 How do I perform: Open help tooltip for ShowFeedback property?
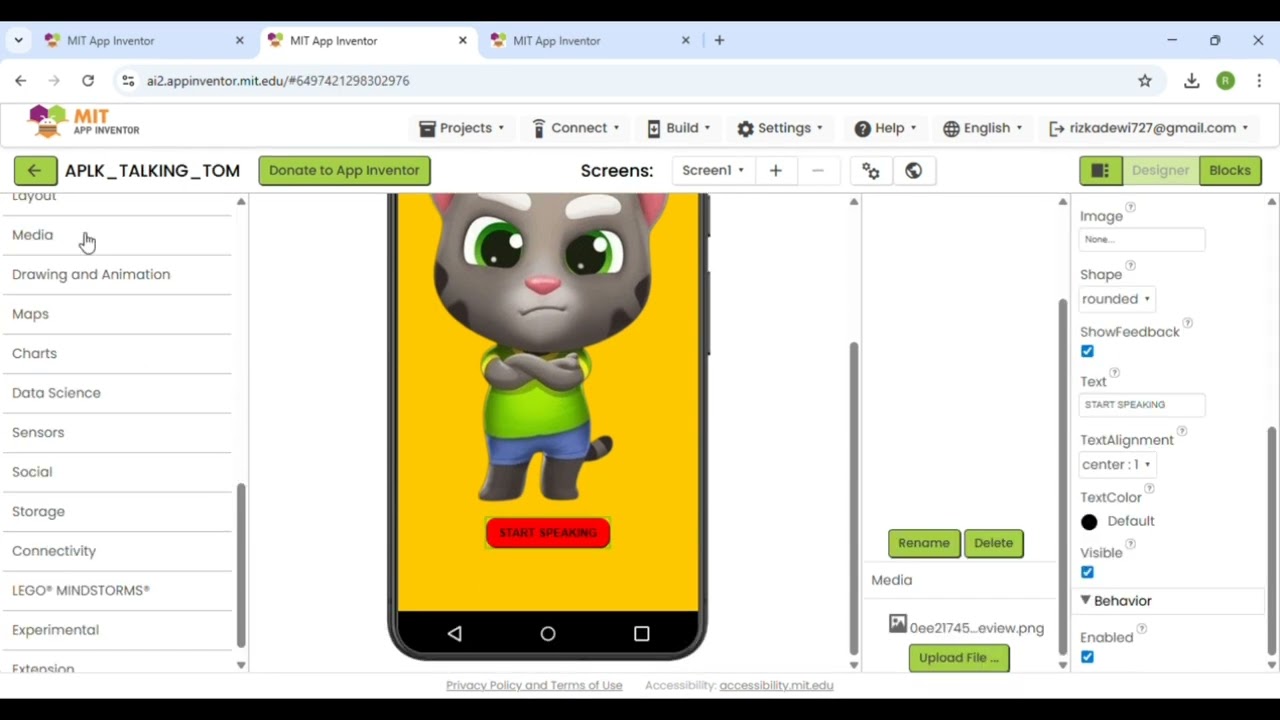[1188, 323]
